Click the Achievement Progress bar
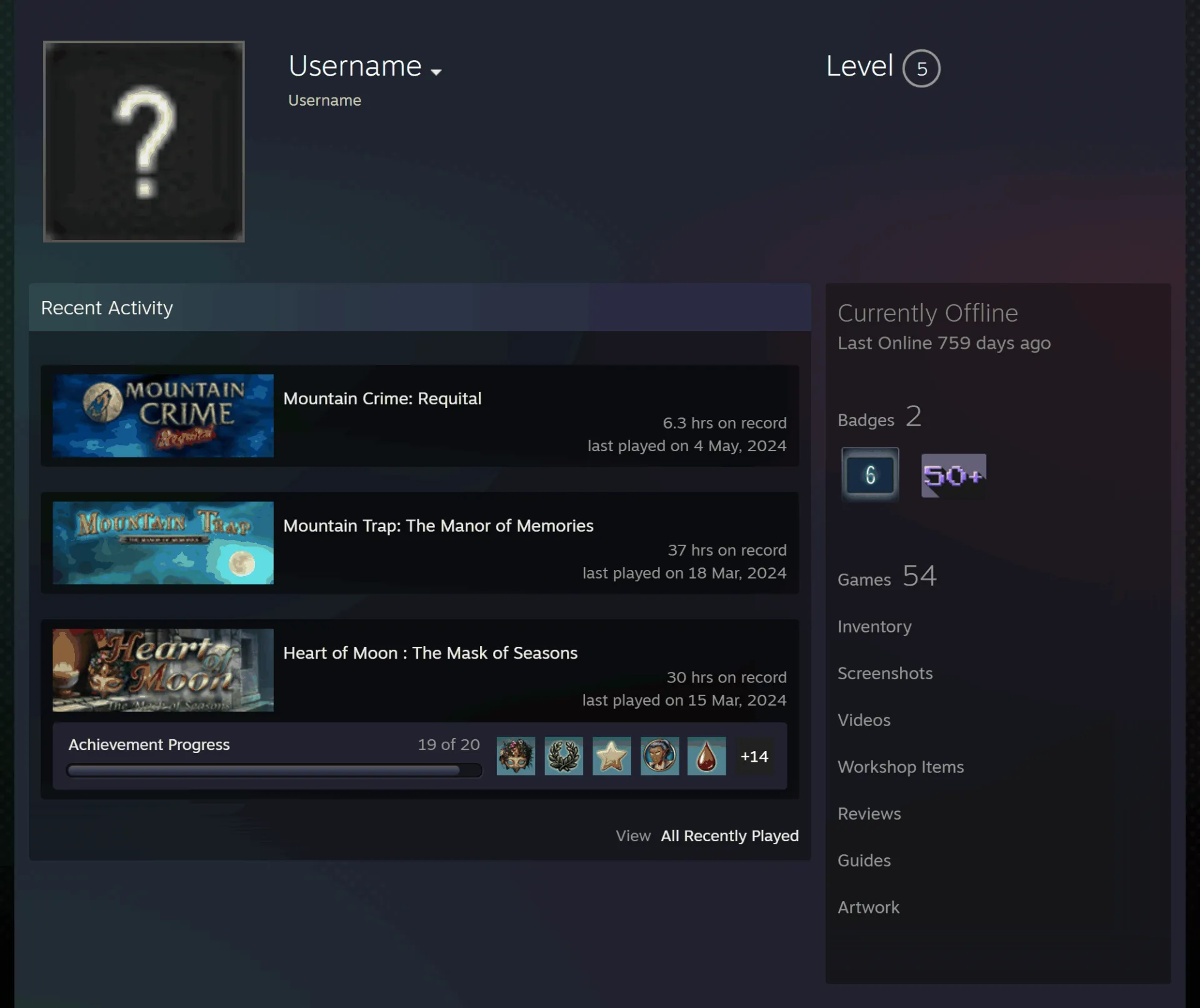The image size is (1200, 1008). pos(274,771)
